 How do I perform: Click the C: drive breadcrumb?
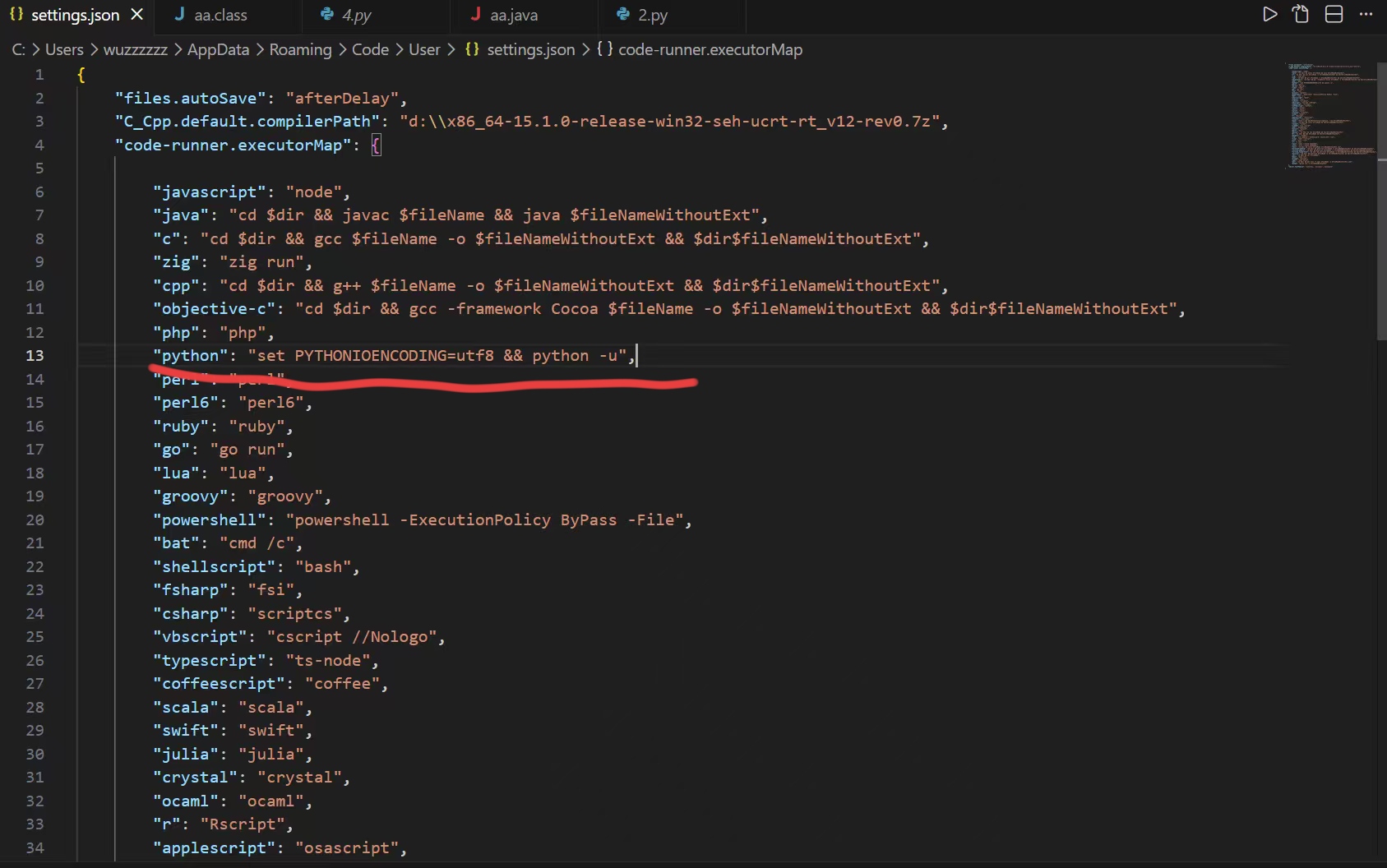click(18, 49)
